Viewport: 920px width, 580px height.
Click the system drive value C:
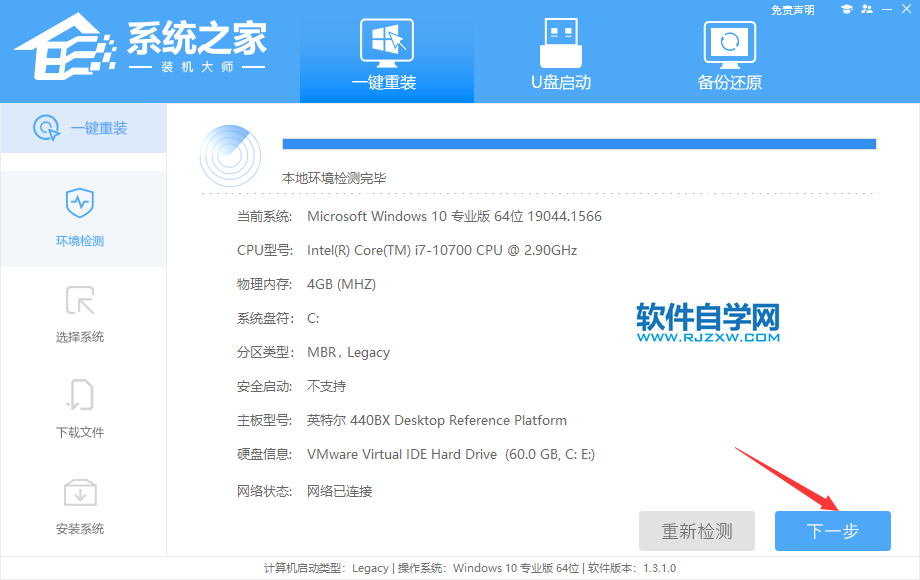[313, 318]
